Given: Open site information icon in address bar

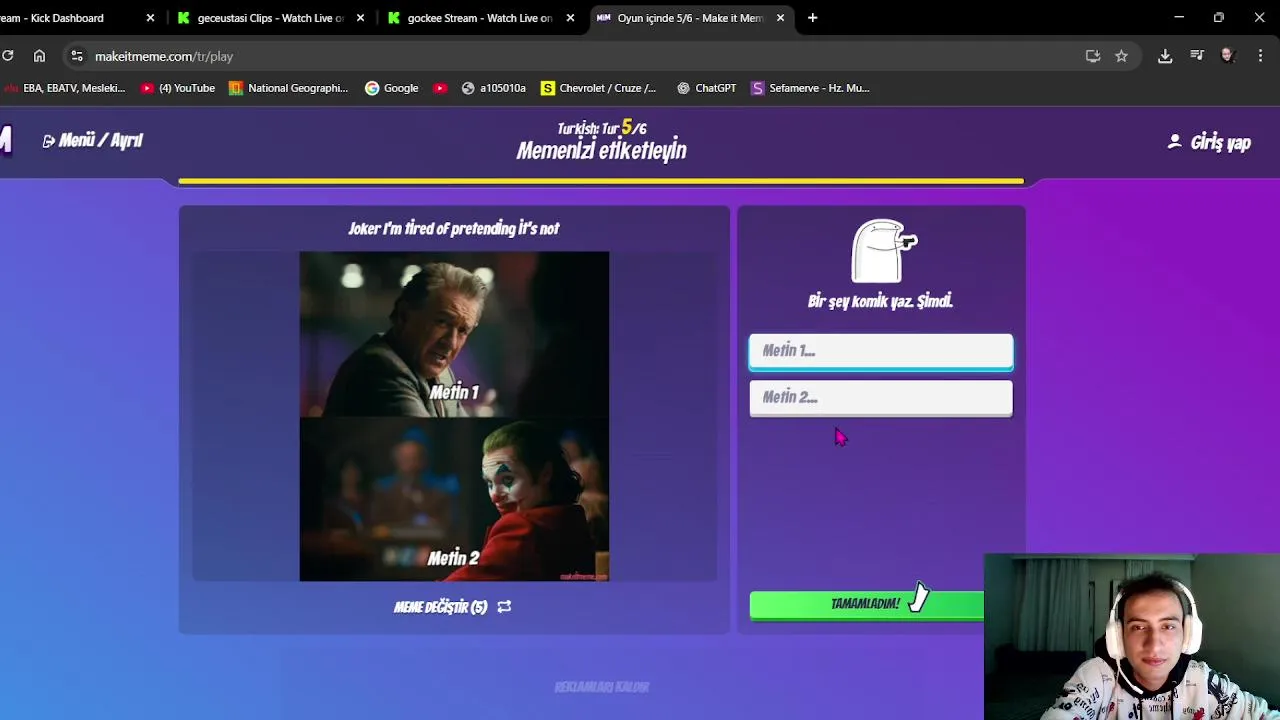Looking at the screenshot, I should [x=77, y=56].
